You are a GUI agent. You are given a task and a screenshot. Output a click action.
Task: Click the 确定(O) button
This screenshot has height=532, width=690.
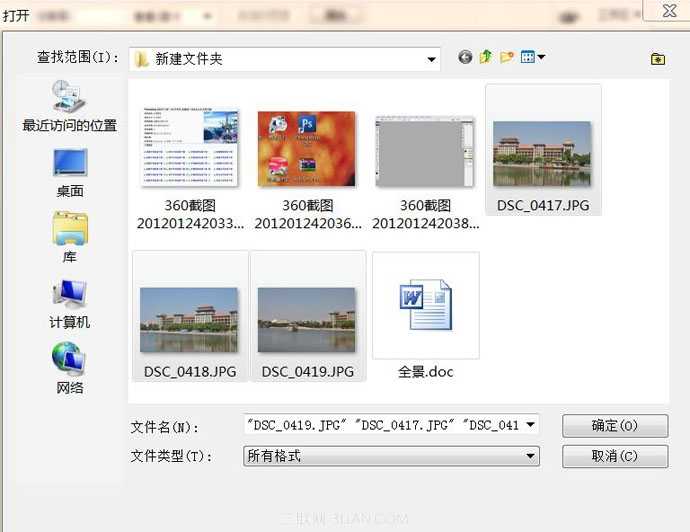615,426
